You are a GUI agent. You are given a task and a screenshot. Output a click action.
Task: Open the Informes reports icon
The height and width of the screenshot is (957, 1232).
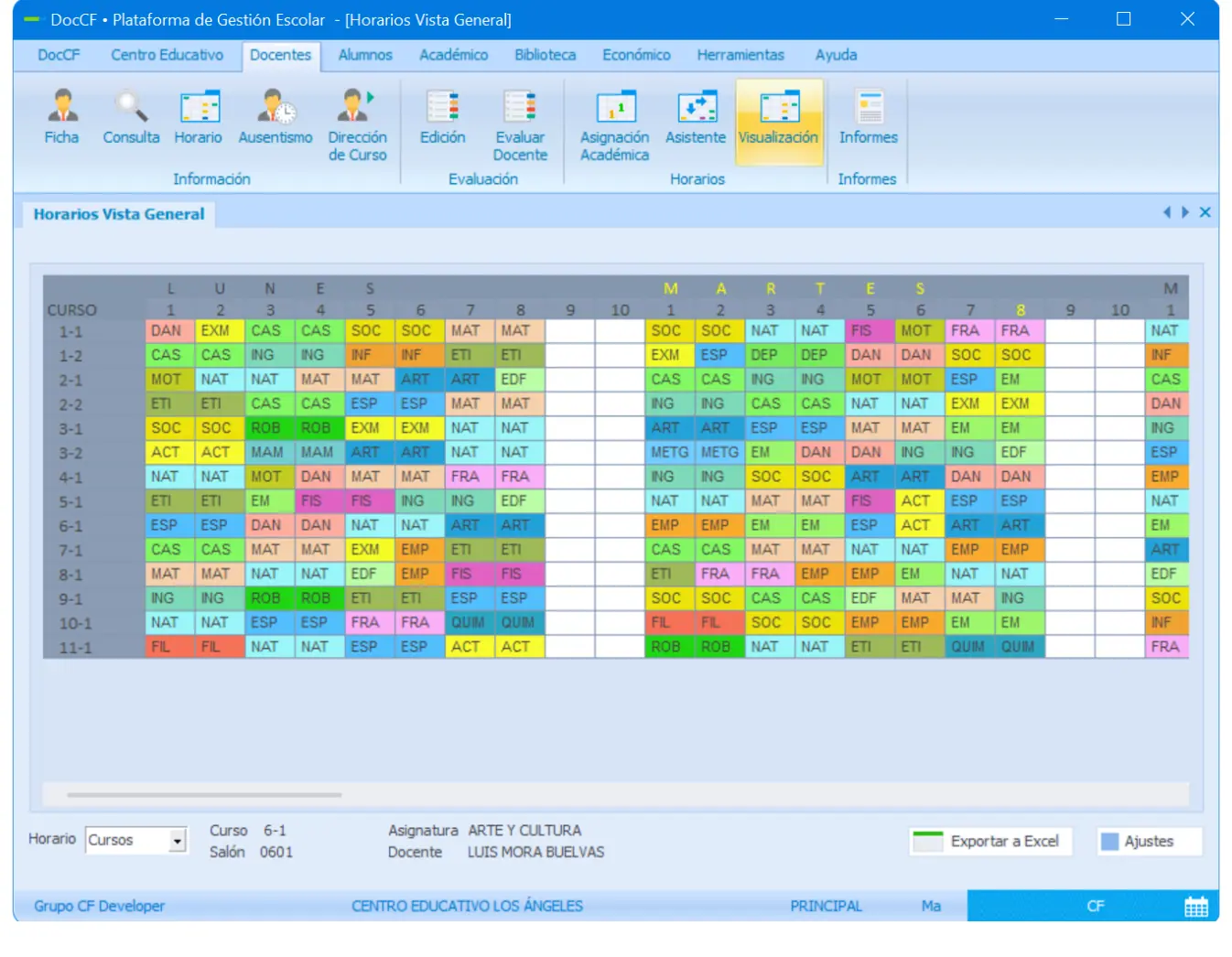869,116
